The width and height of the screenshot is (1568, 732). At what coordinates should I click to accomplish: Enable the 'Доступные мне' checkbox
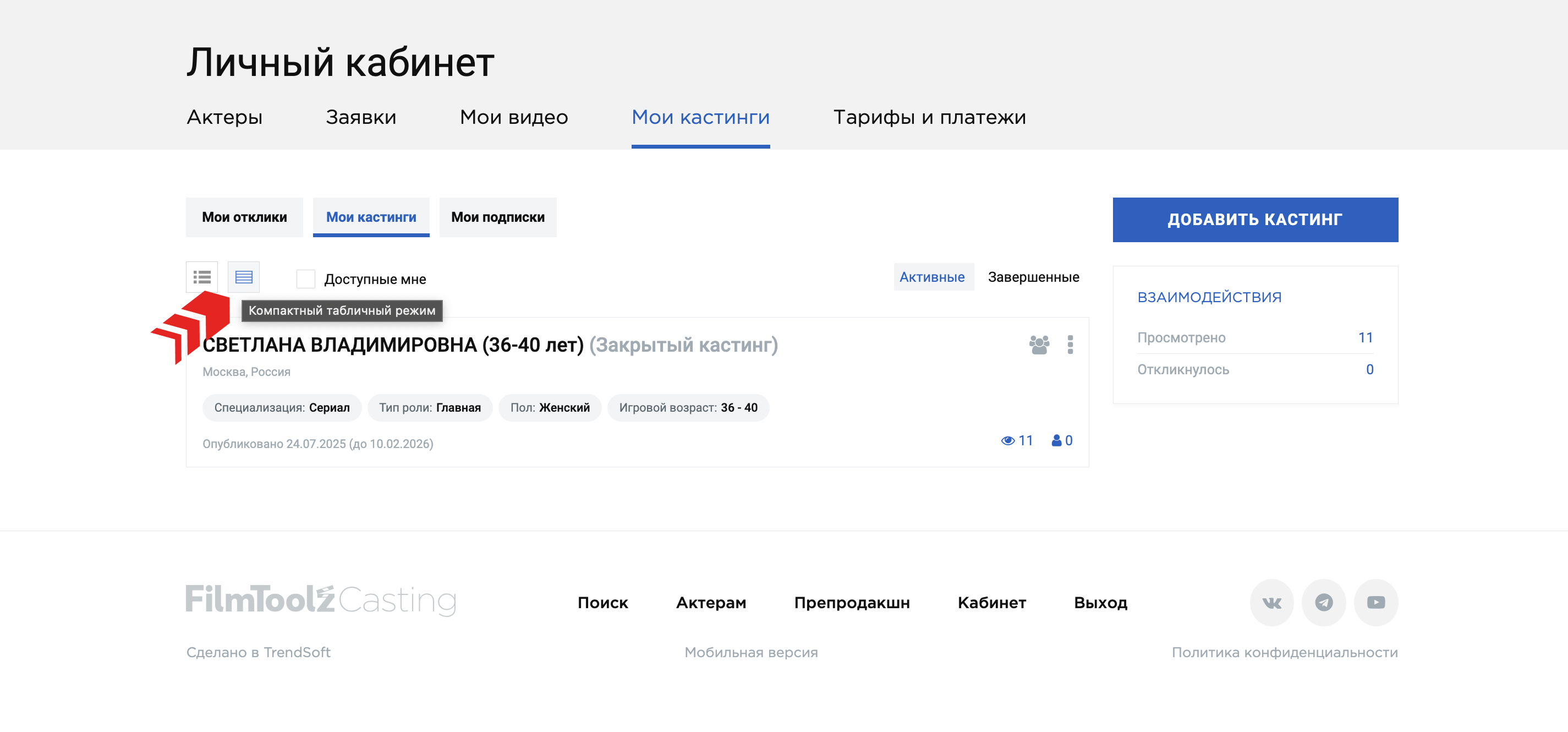pos(305,279)
